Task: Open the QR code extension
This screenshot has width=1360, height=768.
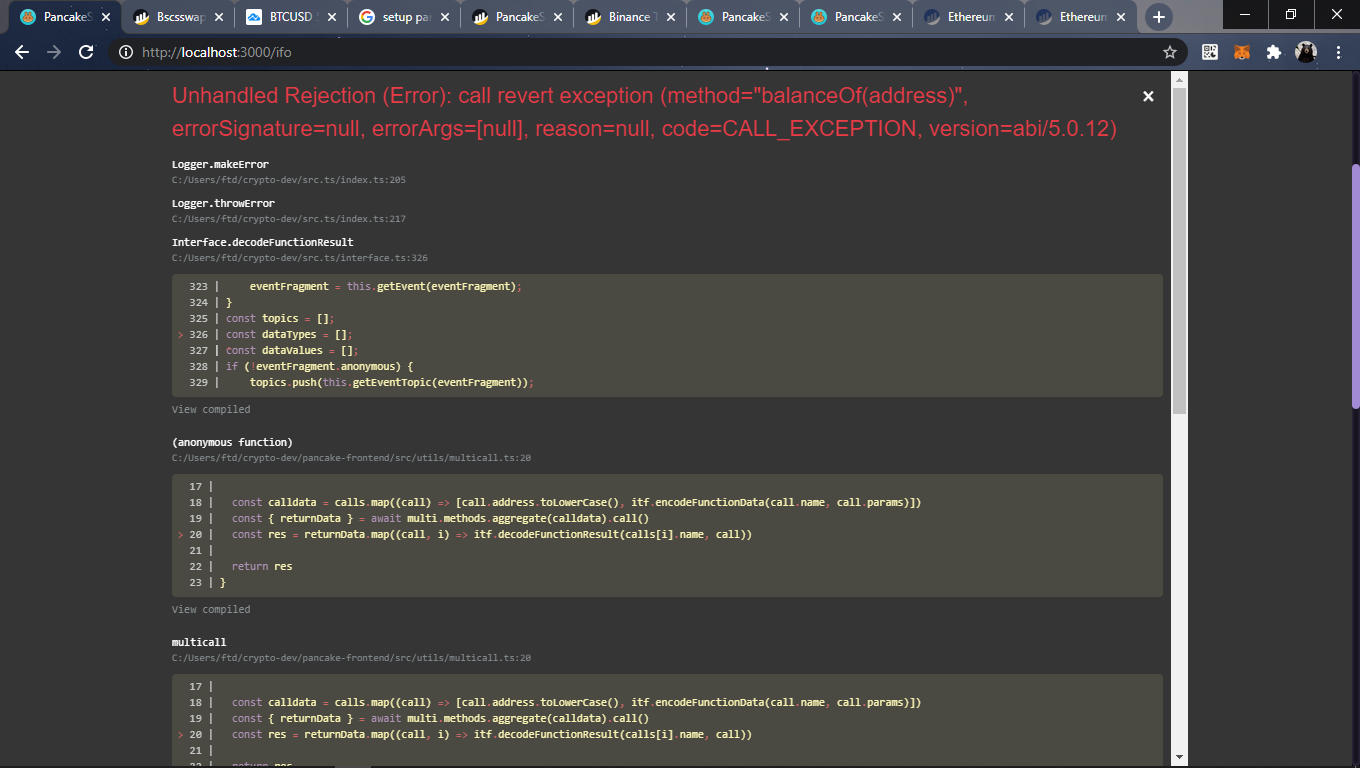Action: (1210, 52)
